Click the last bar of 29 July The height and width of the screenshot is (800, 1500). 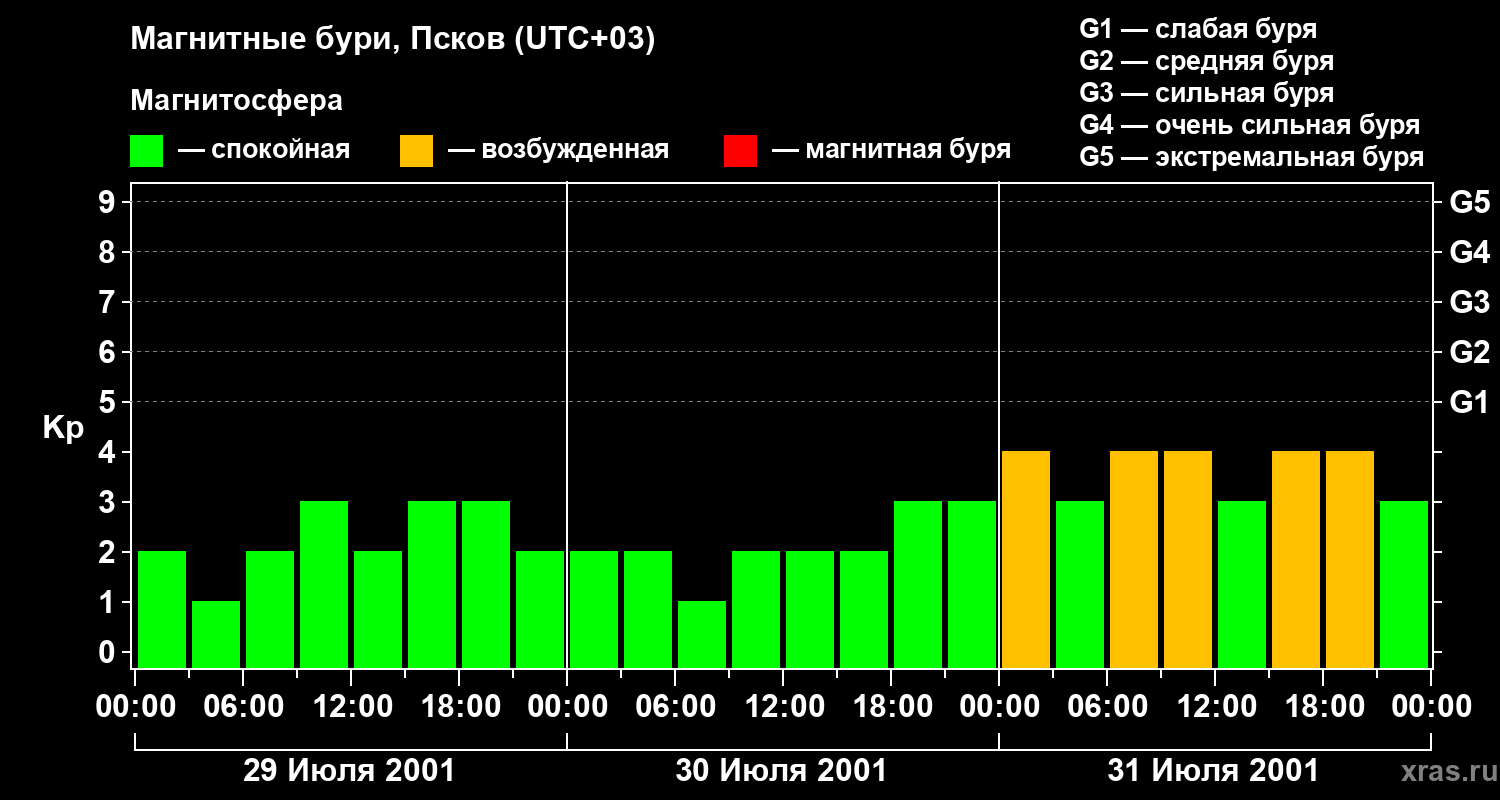540,609
